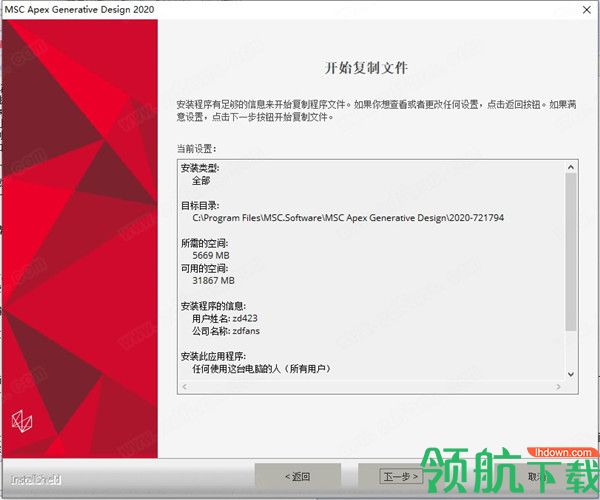Click the InstallShield label at bottom left
The width and height of the screenshot is (600, 500).
36,479
